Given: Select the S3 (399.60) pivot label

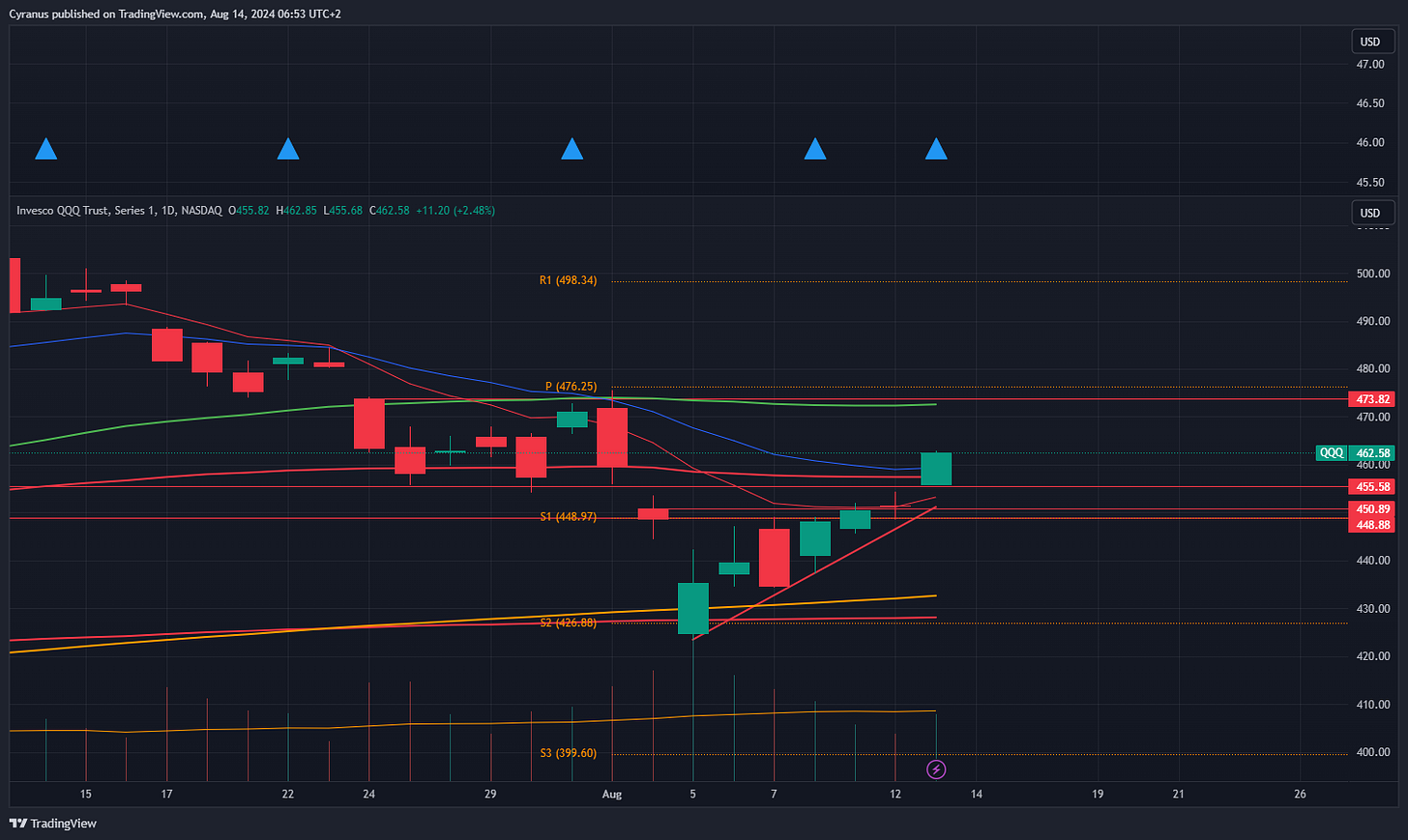Looking at the screenshot, I should [x=569, y=753].
